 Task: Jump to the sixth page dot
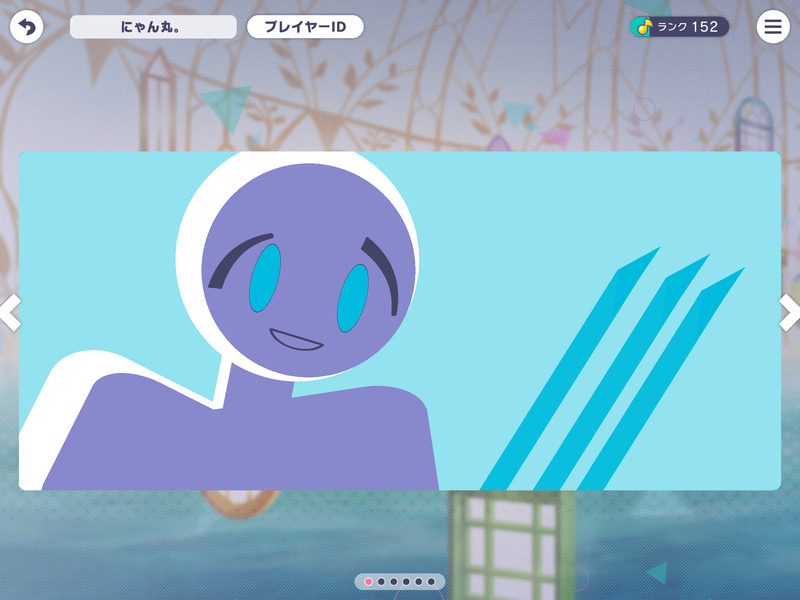(431, 582)
